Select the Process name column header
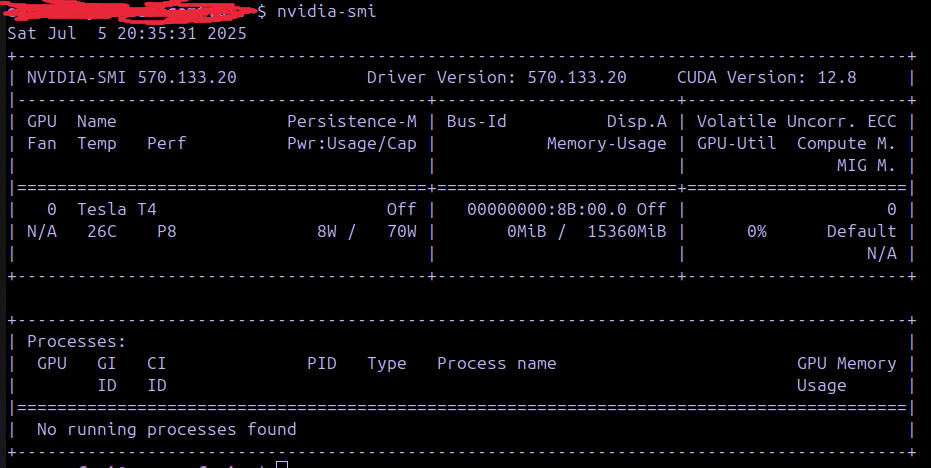Screen dimensions: 931x468 pos(496,364)
